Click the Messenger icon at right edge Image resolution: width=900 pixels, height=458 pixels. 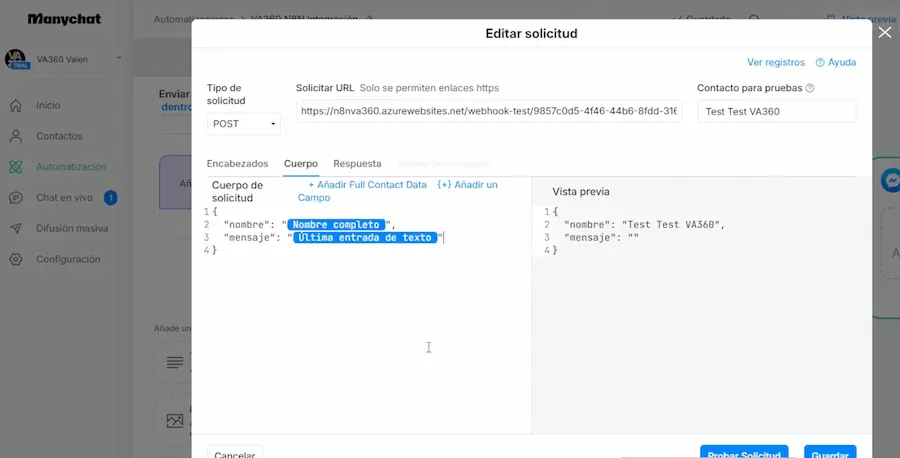(891, 181)
